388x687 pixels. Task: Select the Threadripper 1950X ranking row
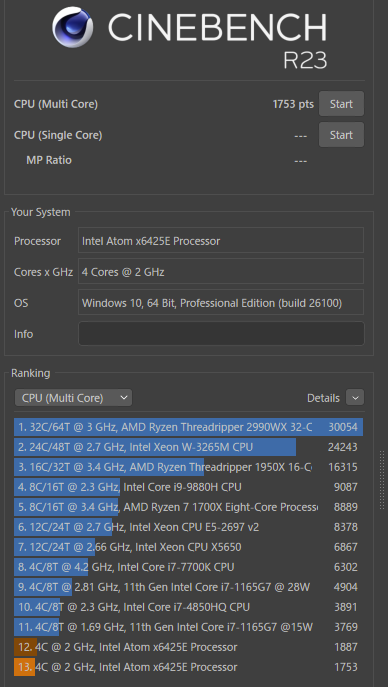point(188,467)
